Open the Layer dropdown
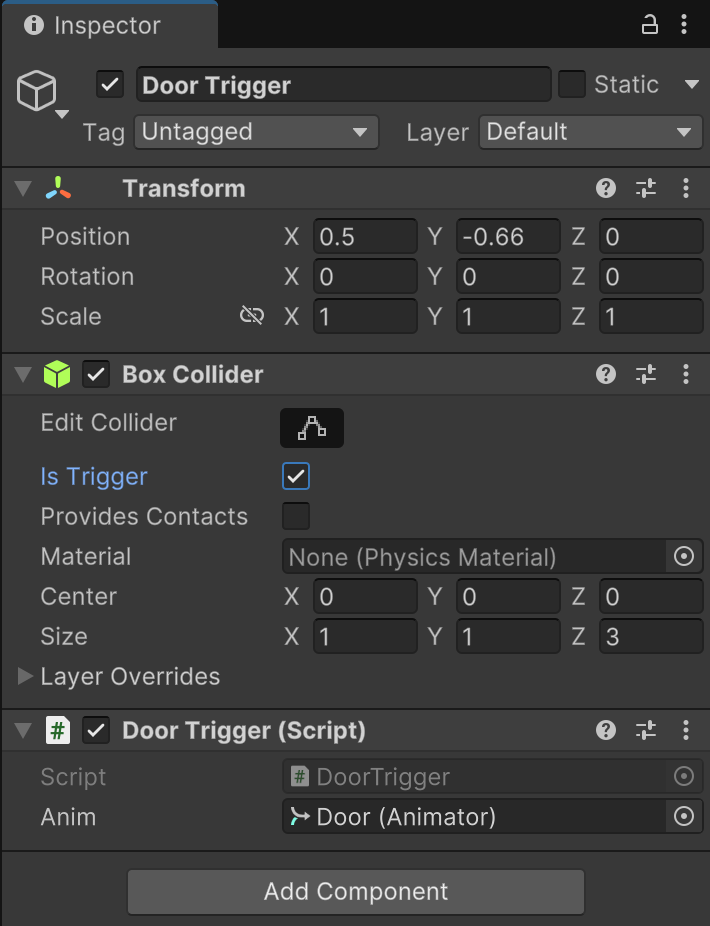710x926 pixels. click(x=590, y=132)
